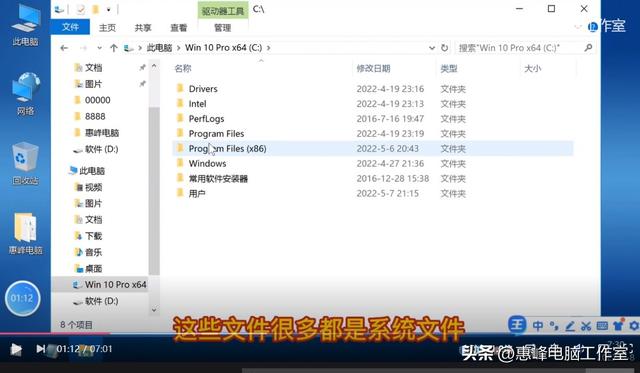The width and height of the screenshot is (640, 373).
Task: Expand the ribbon with the chevron
Action: click(578, 27)
